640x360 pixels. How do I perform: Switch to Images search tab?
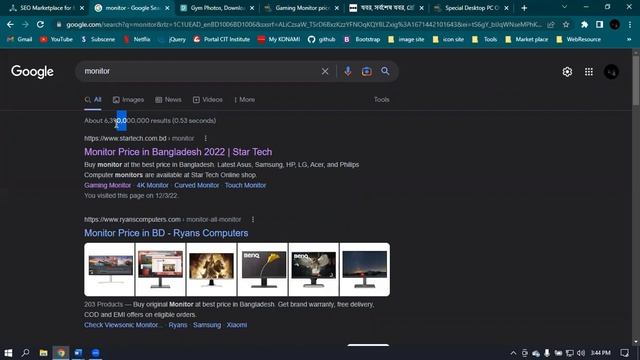pyautogui.click(x=129, y=100)
